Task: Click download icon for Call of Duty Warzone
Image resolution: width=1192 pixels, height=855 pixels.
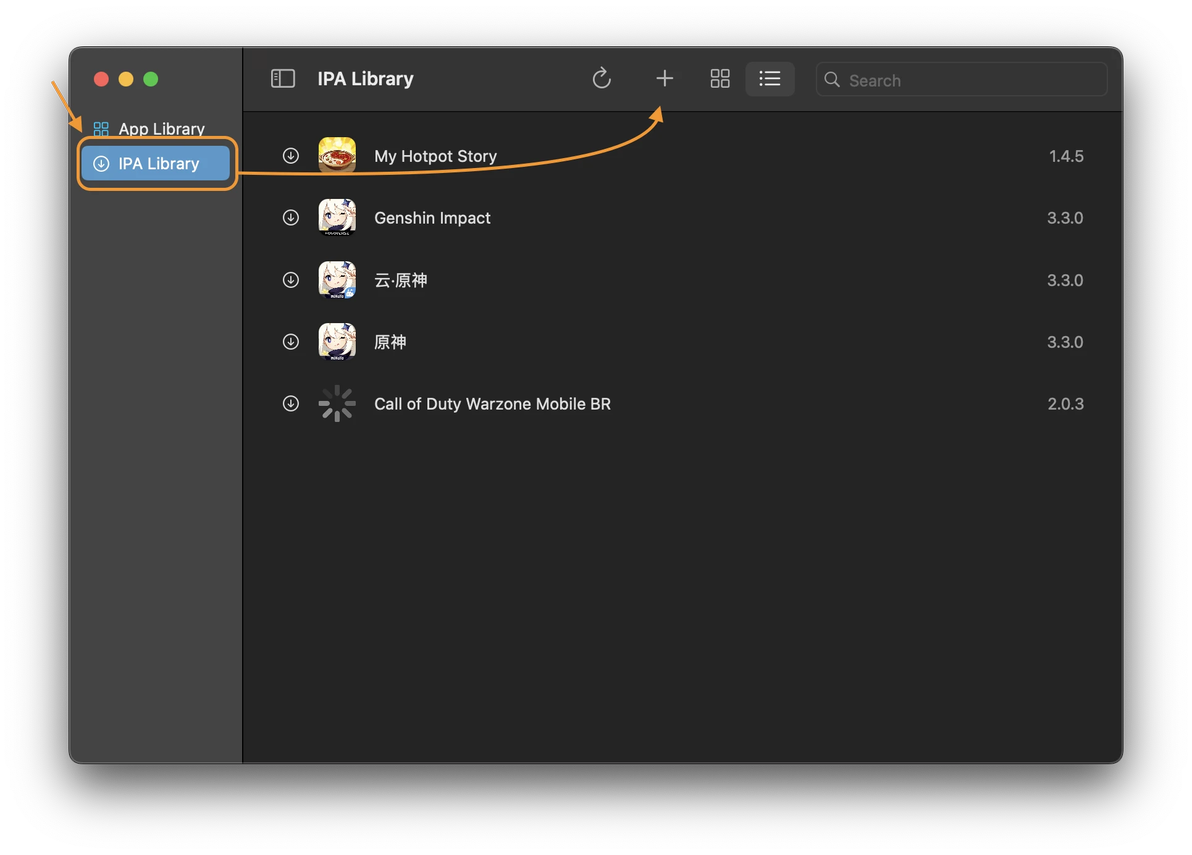Action: (290, 404)
